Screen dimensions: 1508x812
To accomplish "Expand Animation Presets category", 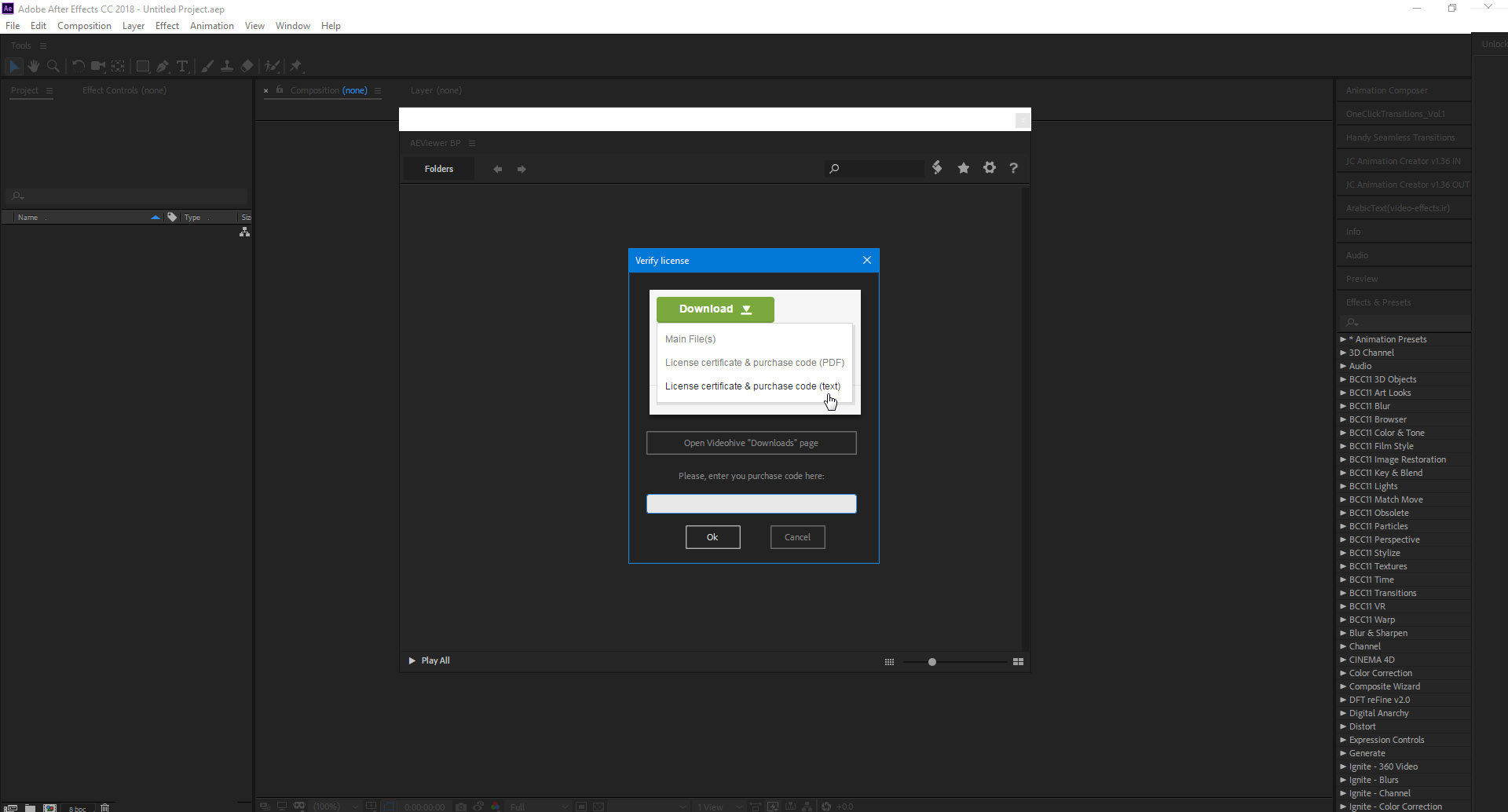I will [1343, 339].
